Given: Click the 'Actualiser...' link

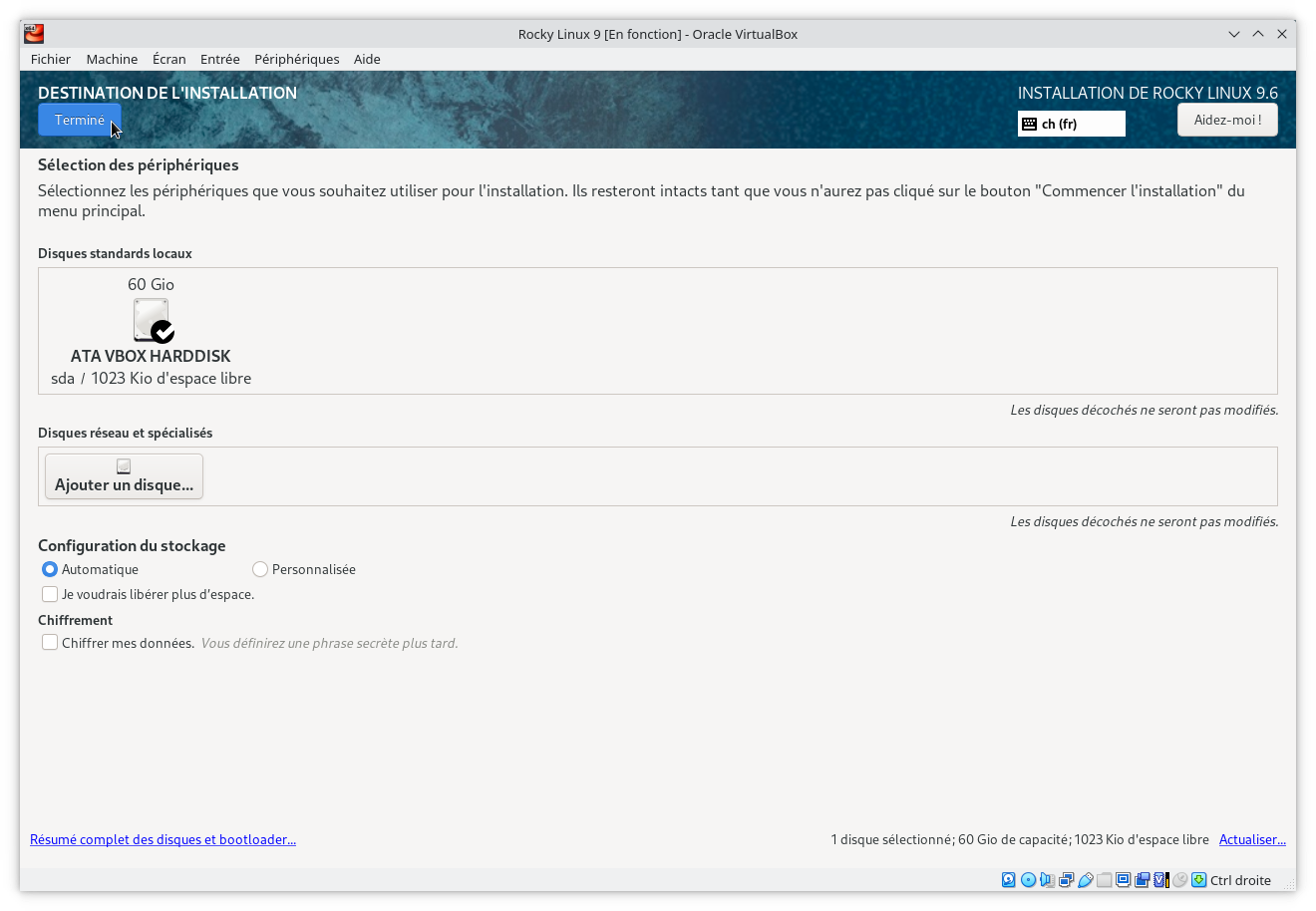Looking at the screenshot, I should pos(1252,839).
